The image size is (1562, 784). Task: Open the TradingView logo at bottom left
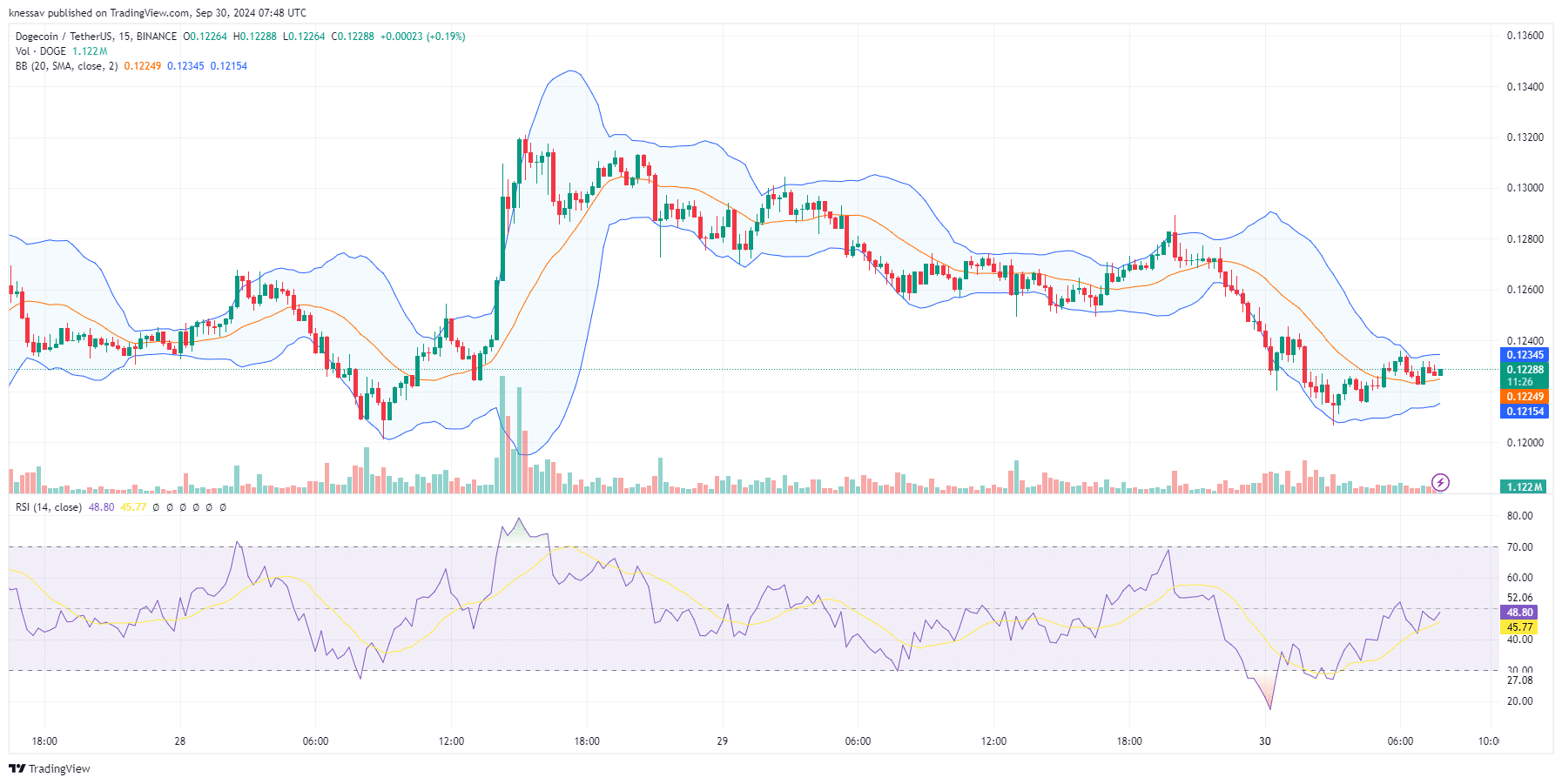(x=50, y=768)
